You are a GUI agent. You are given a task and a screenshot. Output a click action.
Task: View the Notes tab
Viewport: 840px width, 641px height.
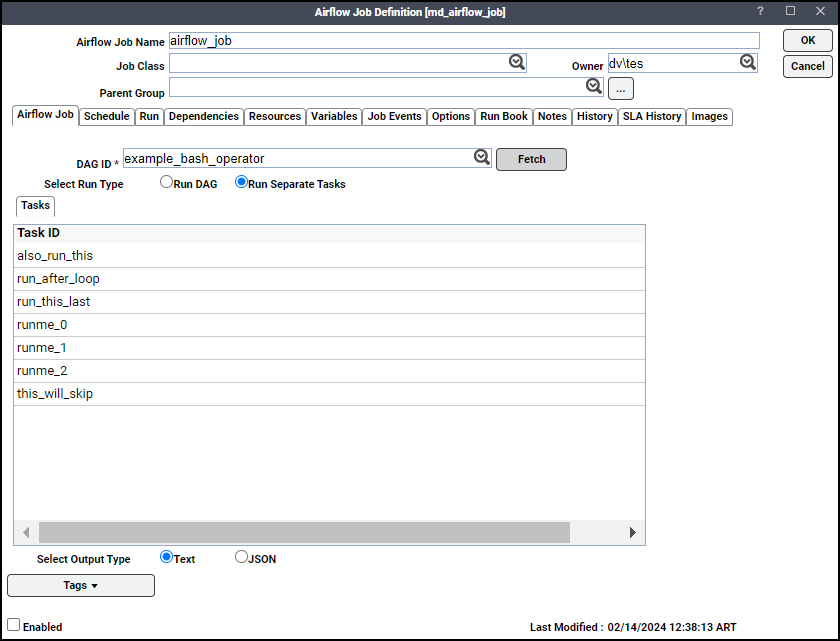552,117
